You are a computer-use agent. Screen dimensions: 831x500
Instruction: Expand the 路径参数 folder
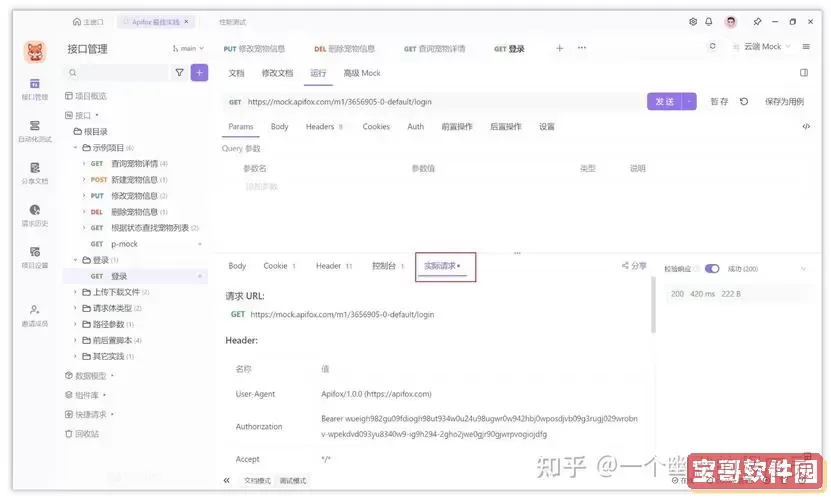(75, 324)
